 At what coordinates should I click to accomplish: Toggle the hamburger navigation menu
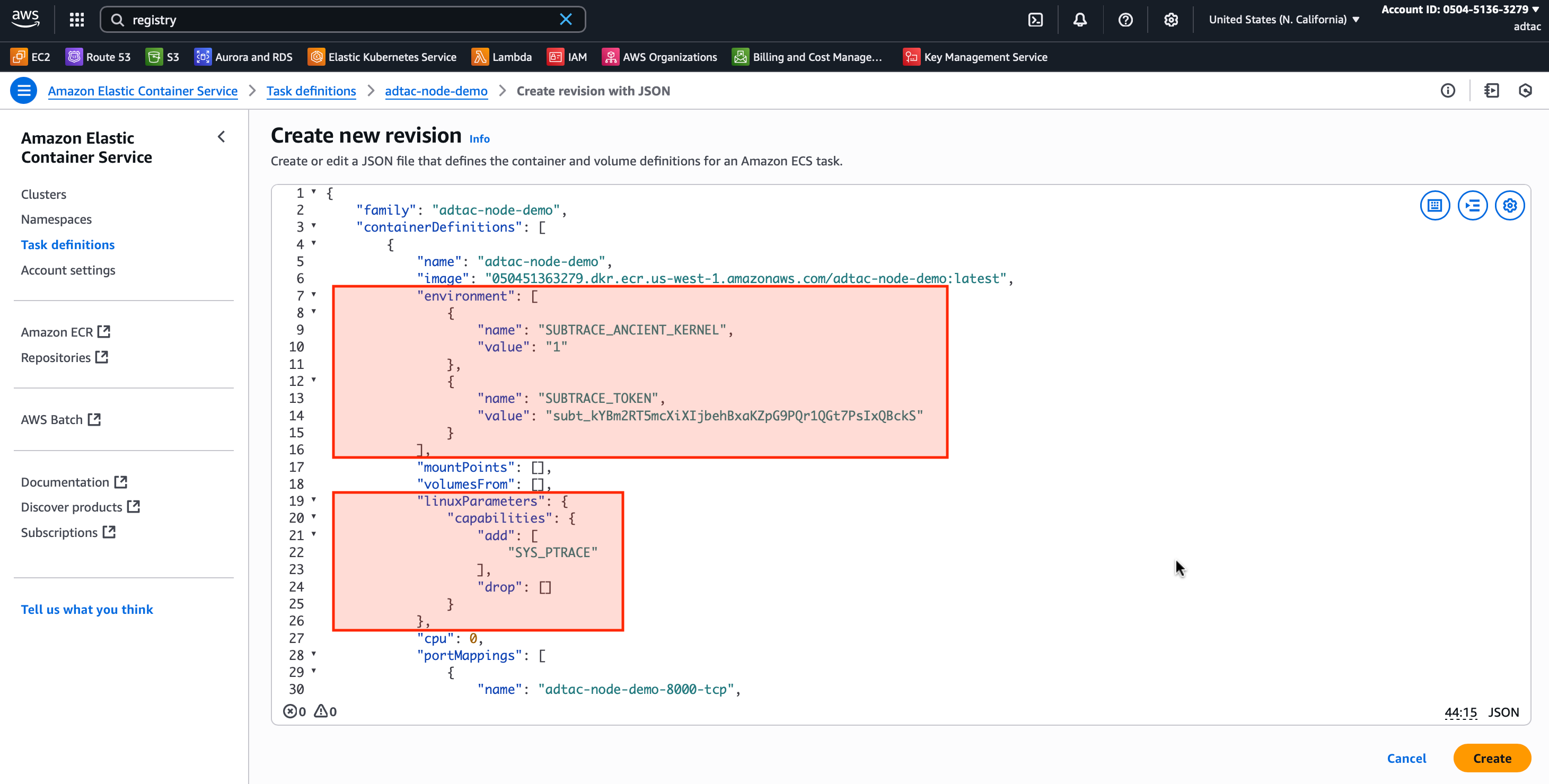tap(23, 91)
